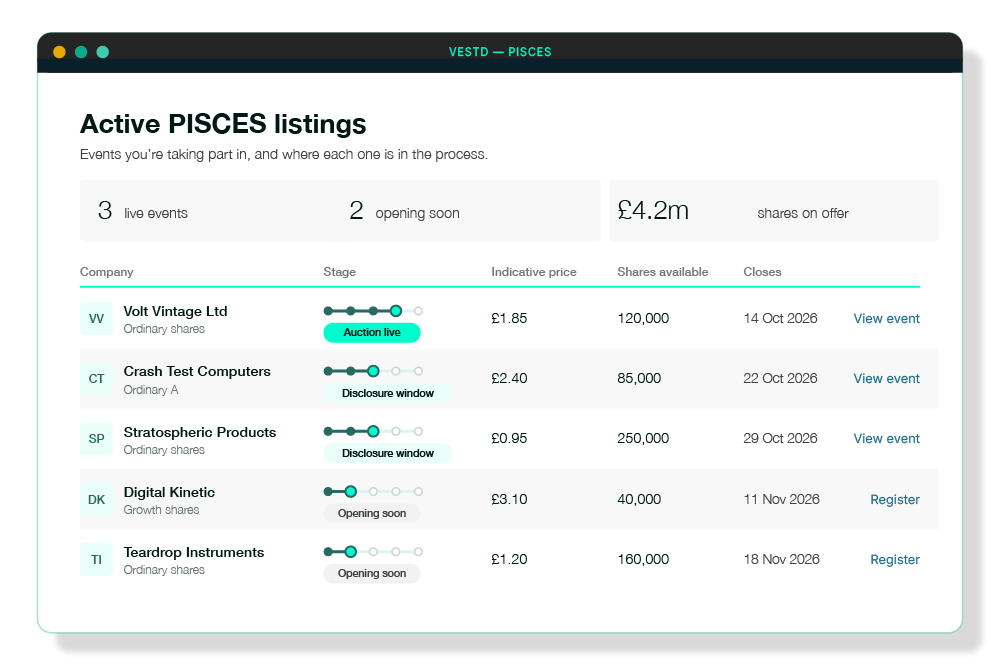View event for Crash Test Computers
Image resolution: width=1000 pixels, height=666 pixels.
click(886, 378)
